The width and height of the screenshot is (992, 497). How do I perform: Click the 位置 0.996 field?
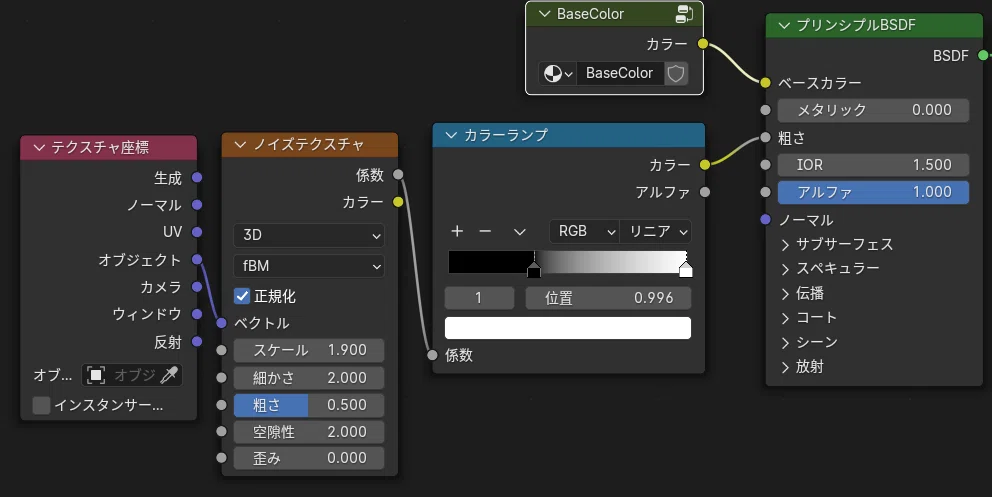click(x=608, y=298)
